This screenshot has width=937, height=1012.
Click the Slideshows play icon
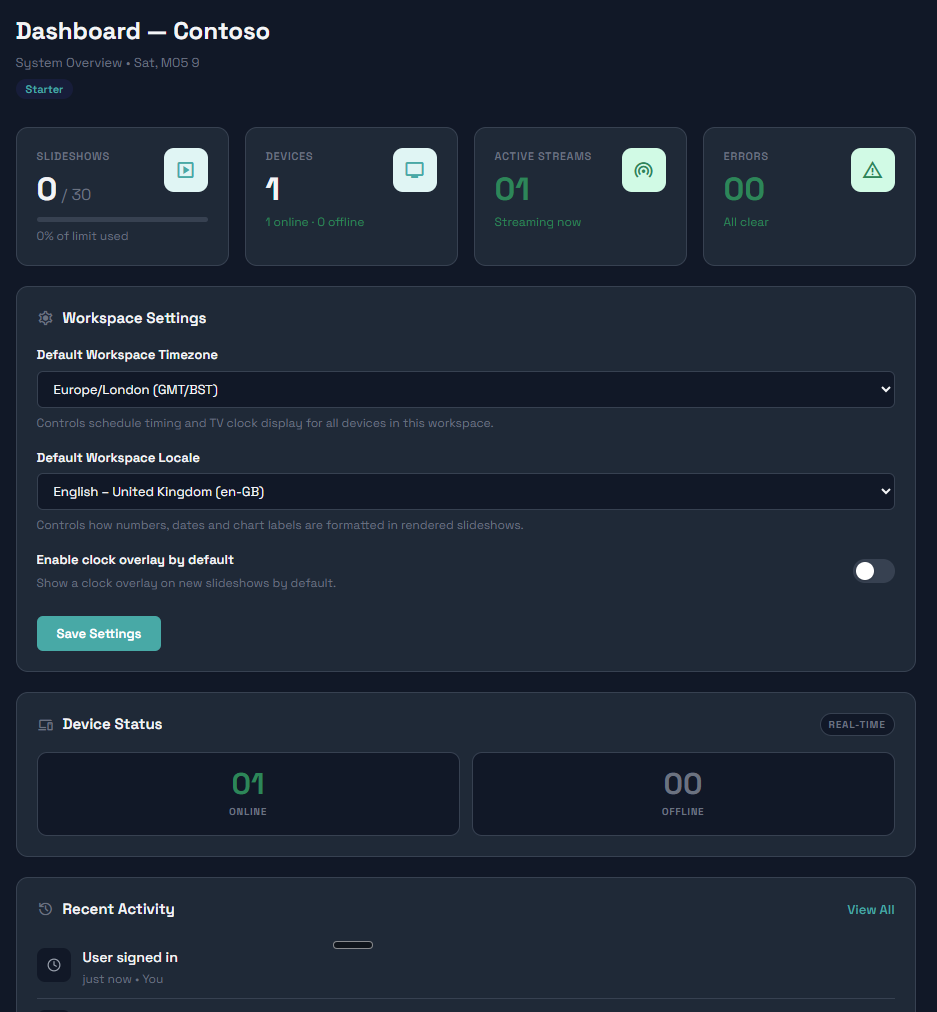(186, 170)
